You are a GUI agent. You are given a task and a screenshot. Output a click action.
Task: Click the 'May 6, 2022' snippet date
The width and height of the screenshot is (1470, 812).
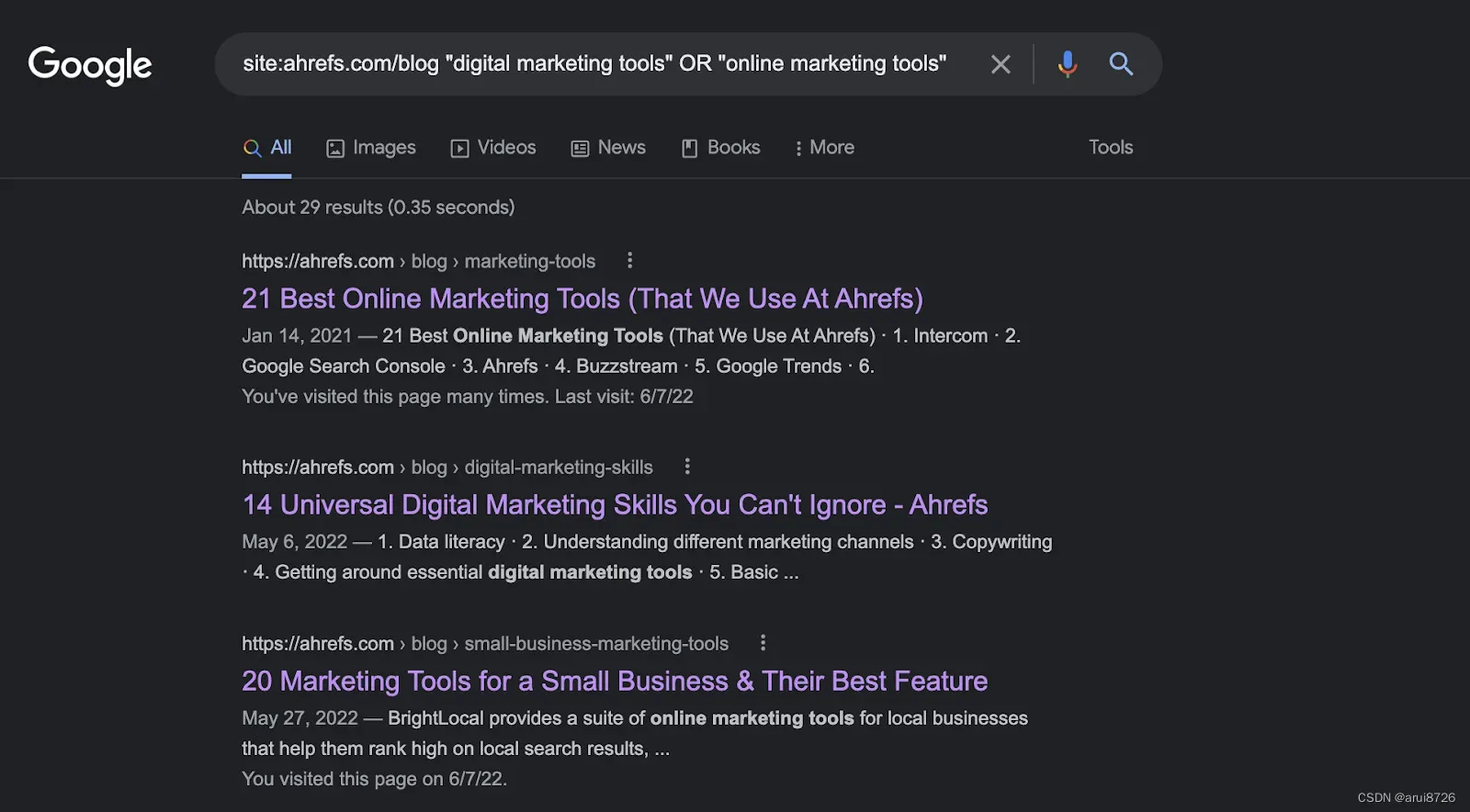point(295,541)
